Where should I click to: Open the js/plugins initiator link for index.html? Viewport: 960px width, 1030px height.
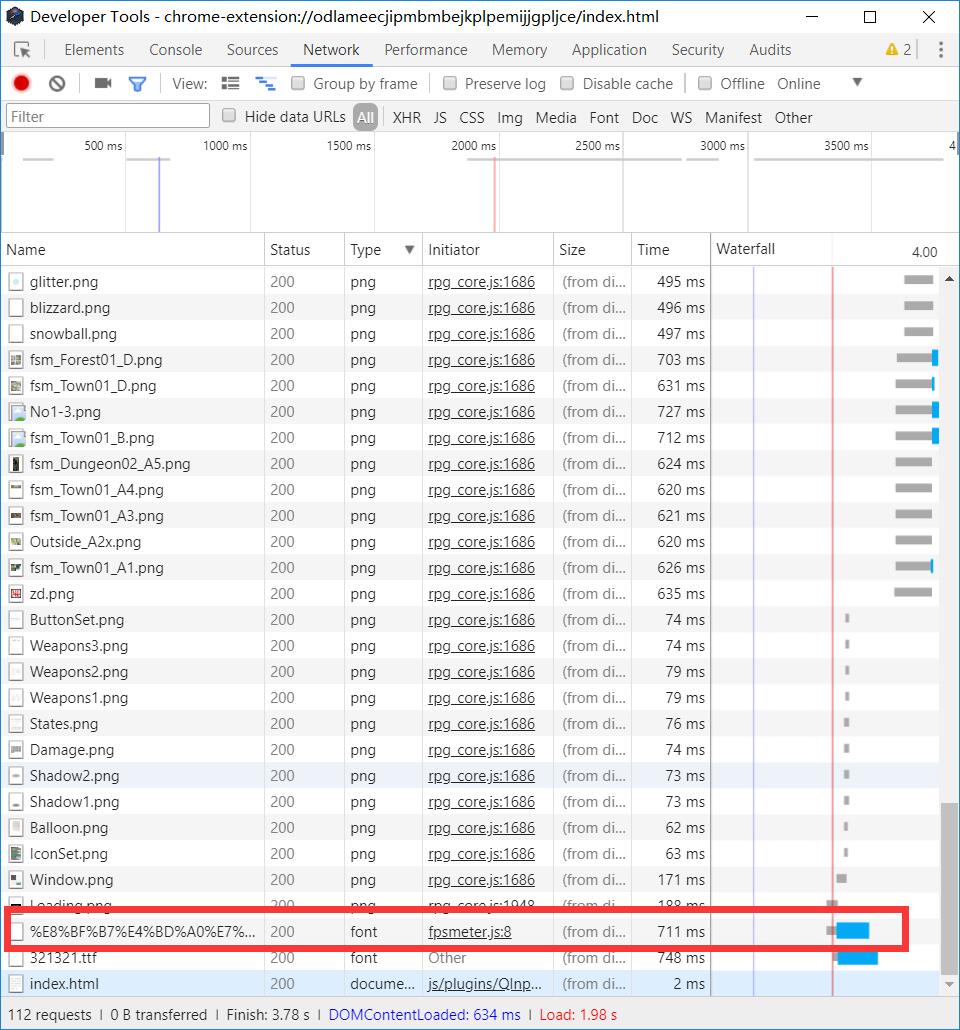[485, 984]
